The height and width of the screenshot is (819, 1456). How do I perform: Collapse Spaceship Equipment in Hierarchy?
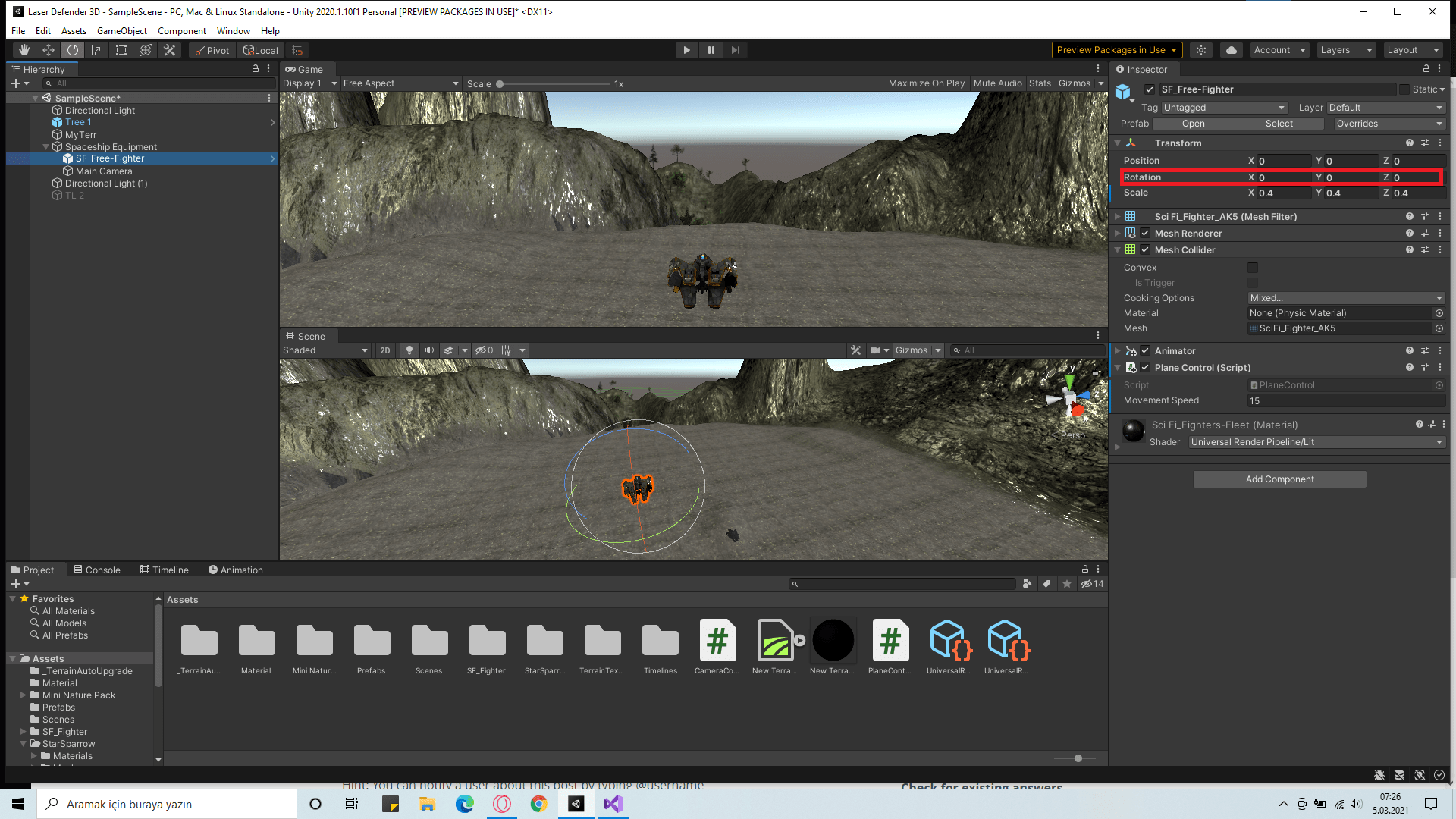point(45,147)
